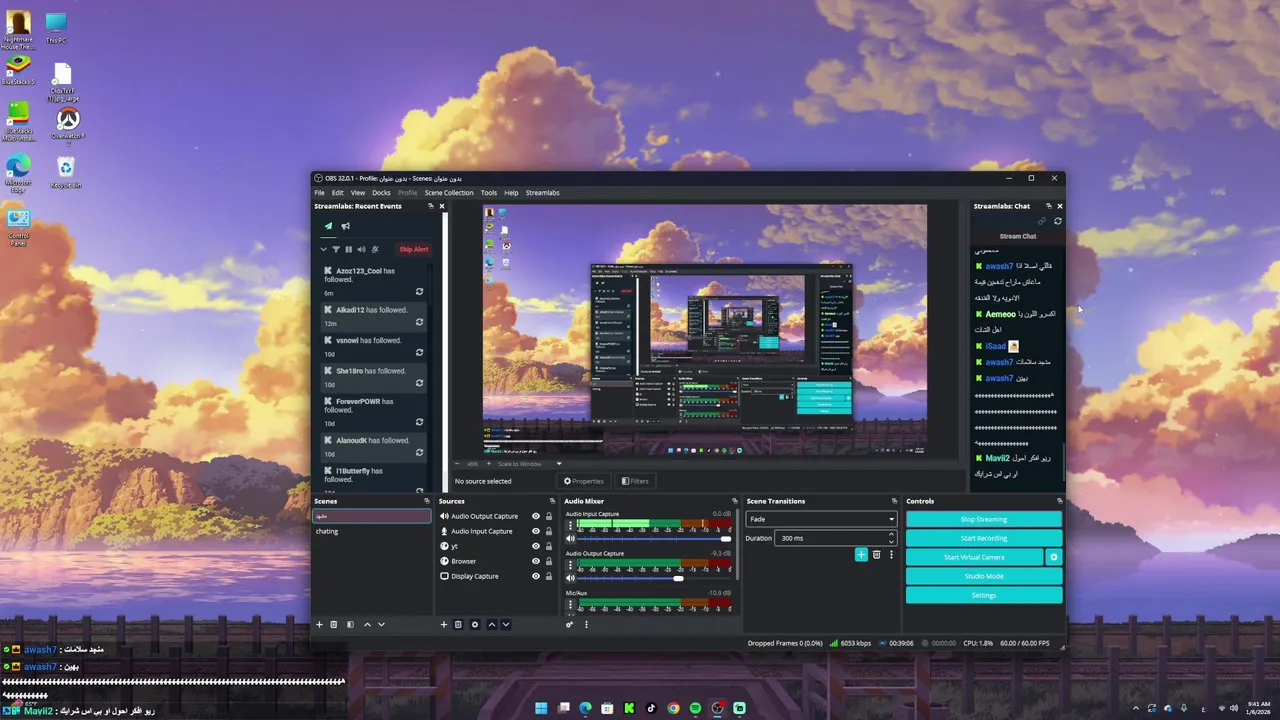Hide Display Capture source eye icon
Image resolution: width=1280 pixels, height=720 pixels.
tap(535, 576)
